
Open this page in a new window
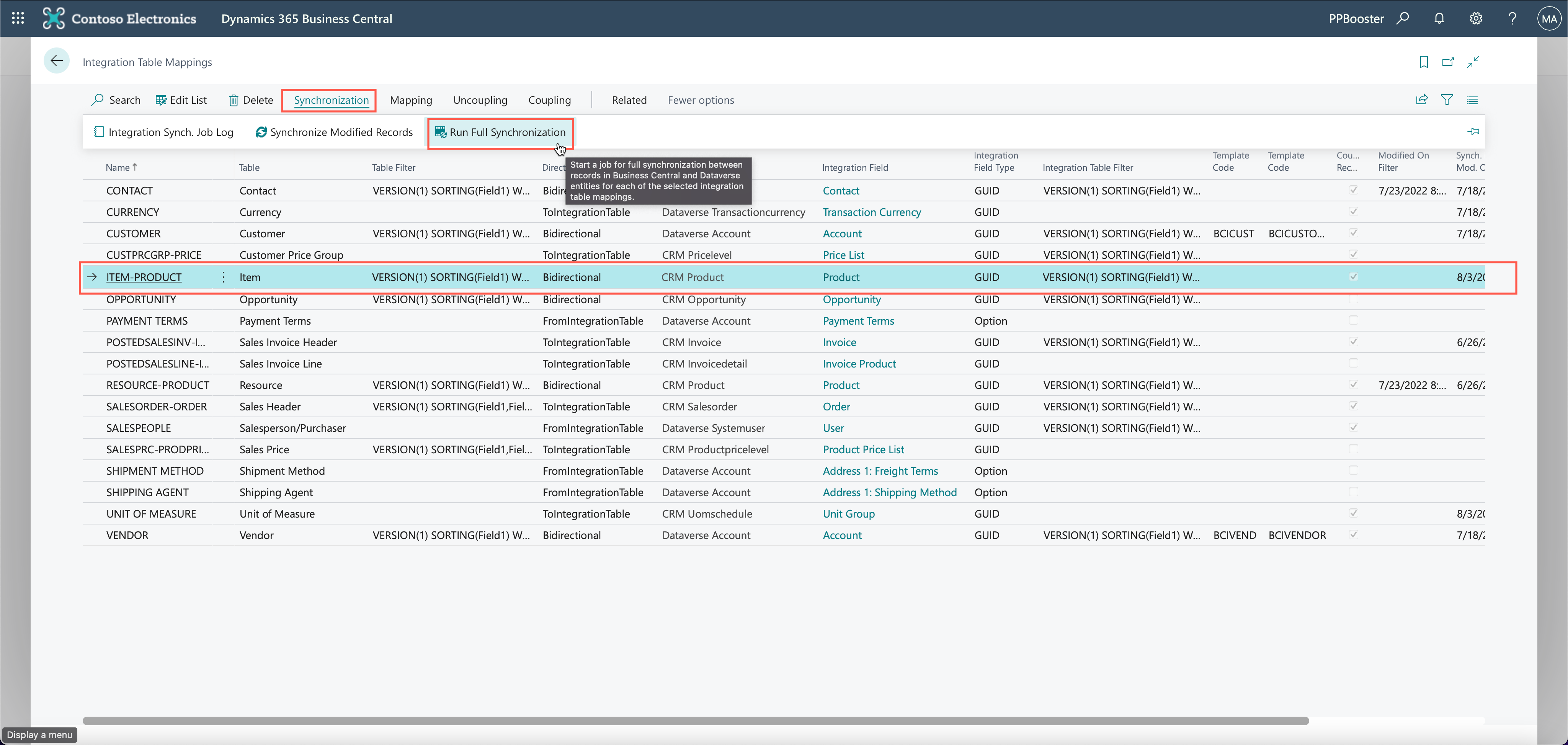1448,62
